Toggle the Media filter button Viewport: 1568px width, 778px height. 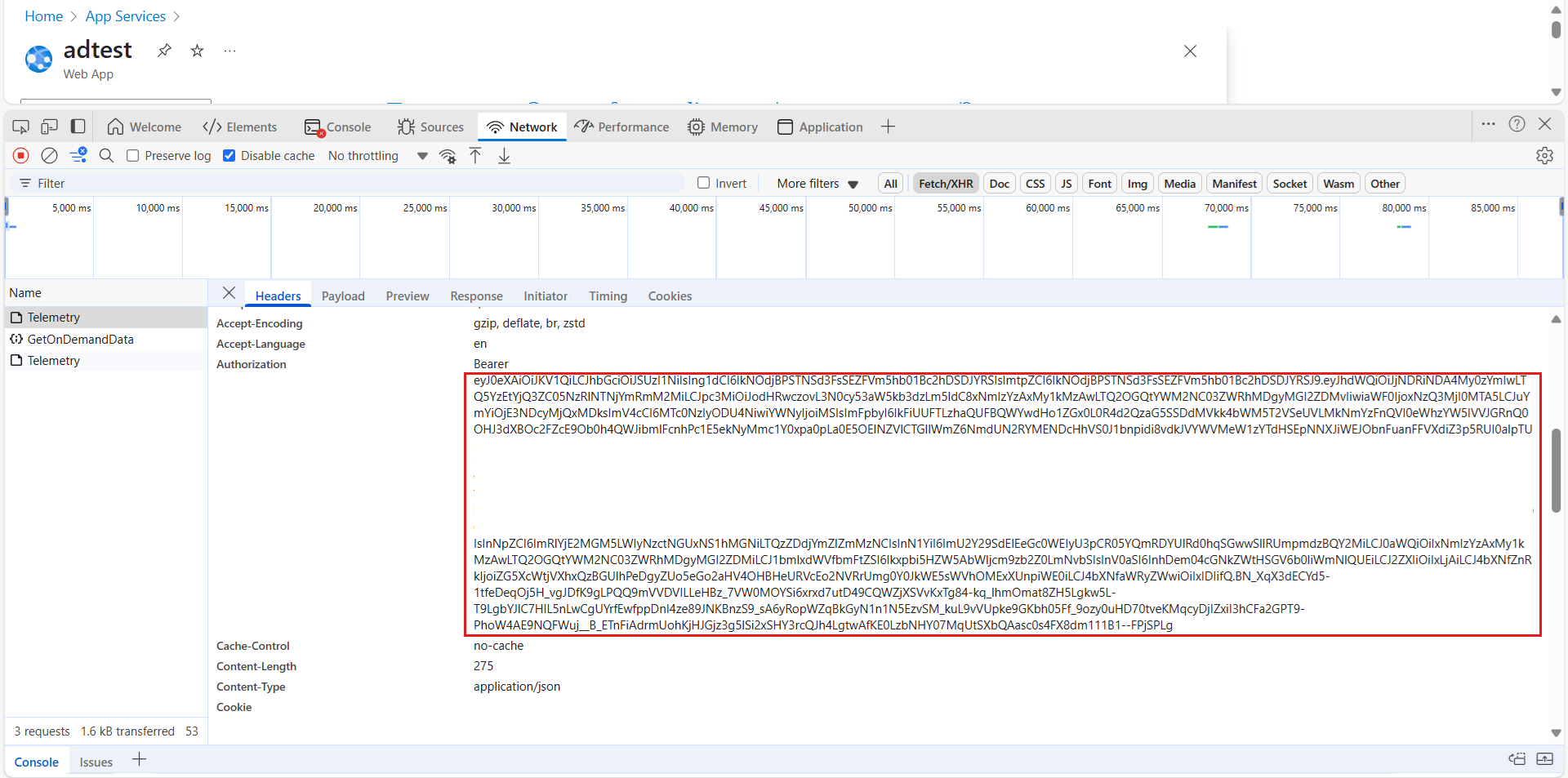(x=1179, y=184)
